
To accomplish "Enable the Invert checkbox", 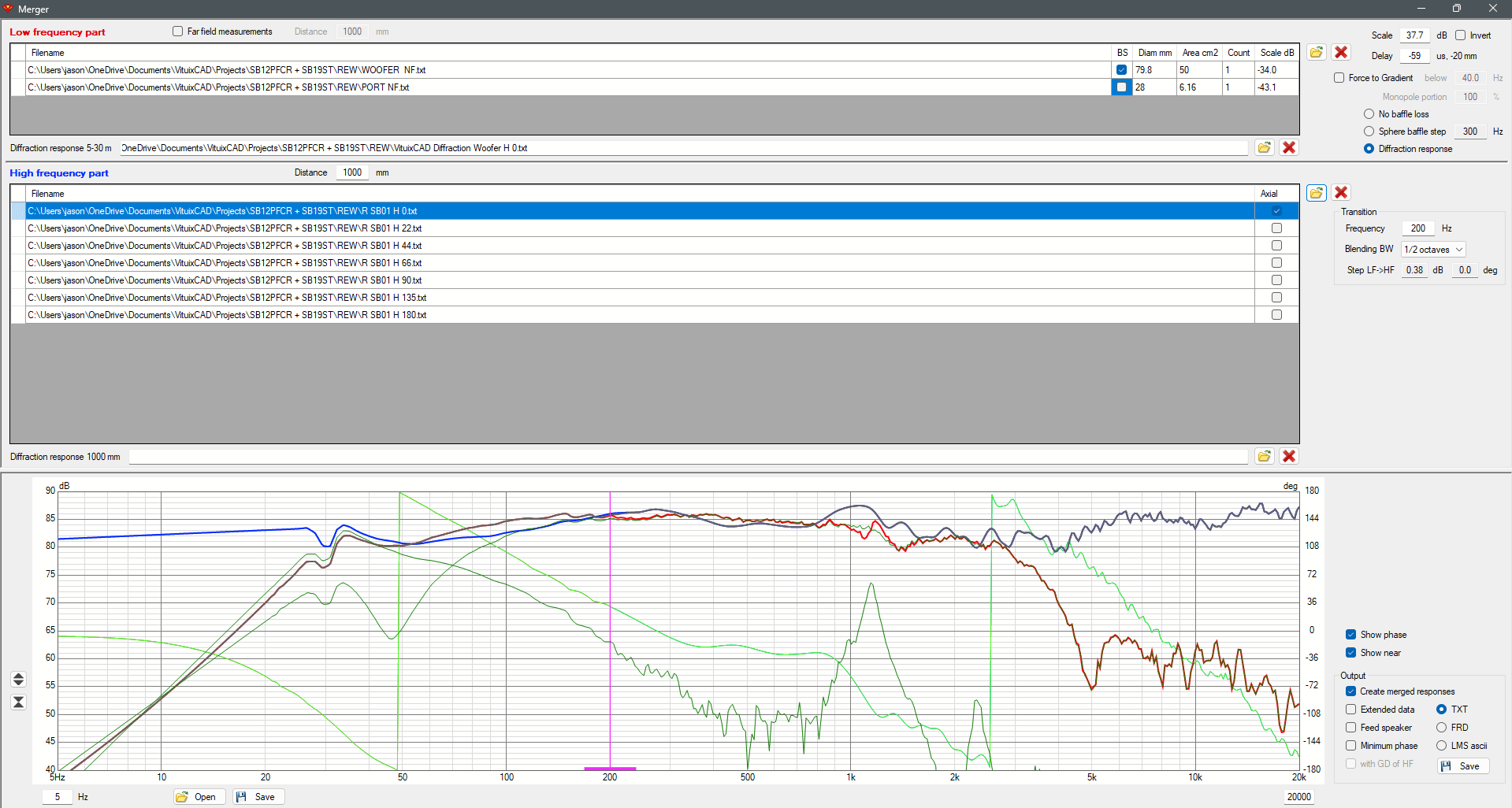I will (1460, 35).
